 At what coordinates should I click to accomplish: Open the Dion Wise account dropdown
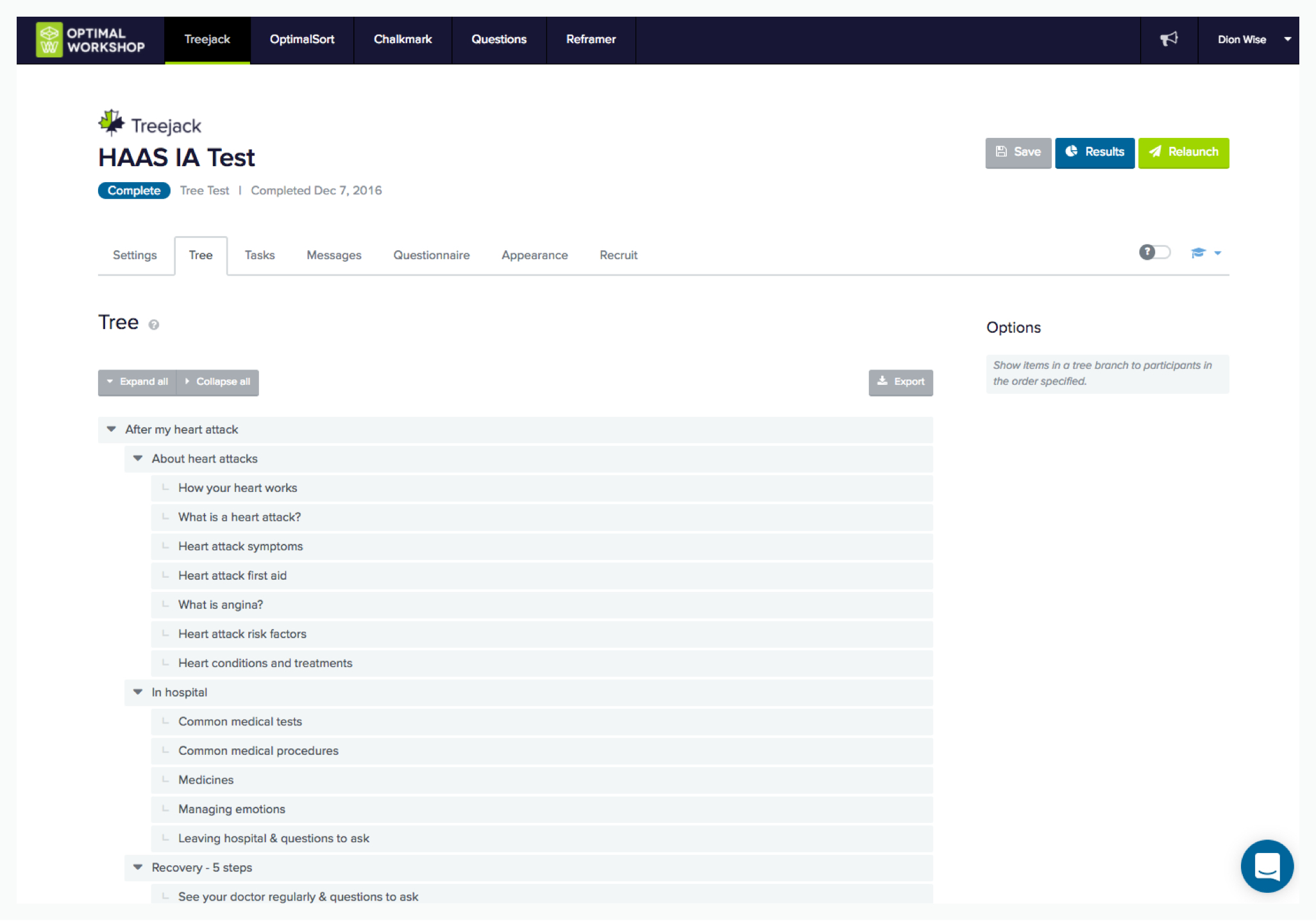pyautogui.click(x=1251, y=39)
